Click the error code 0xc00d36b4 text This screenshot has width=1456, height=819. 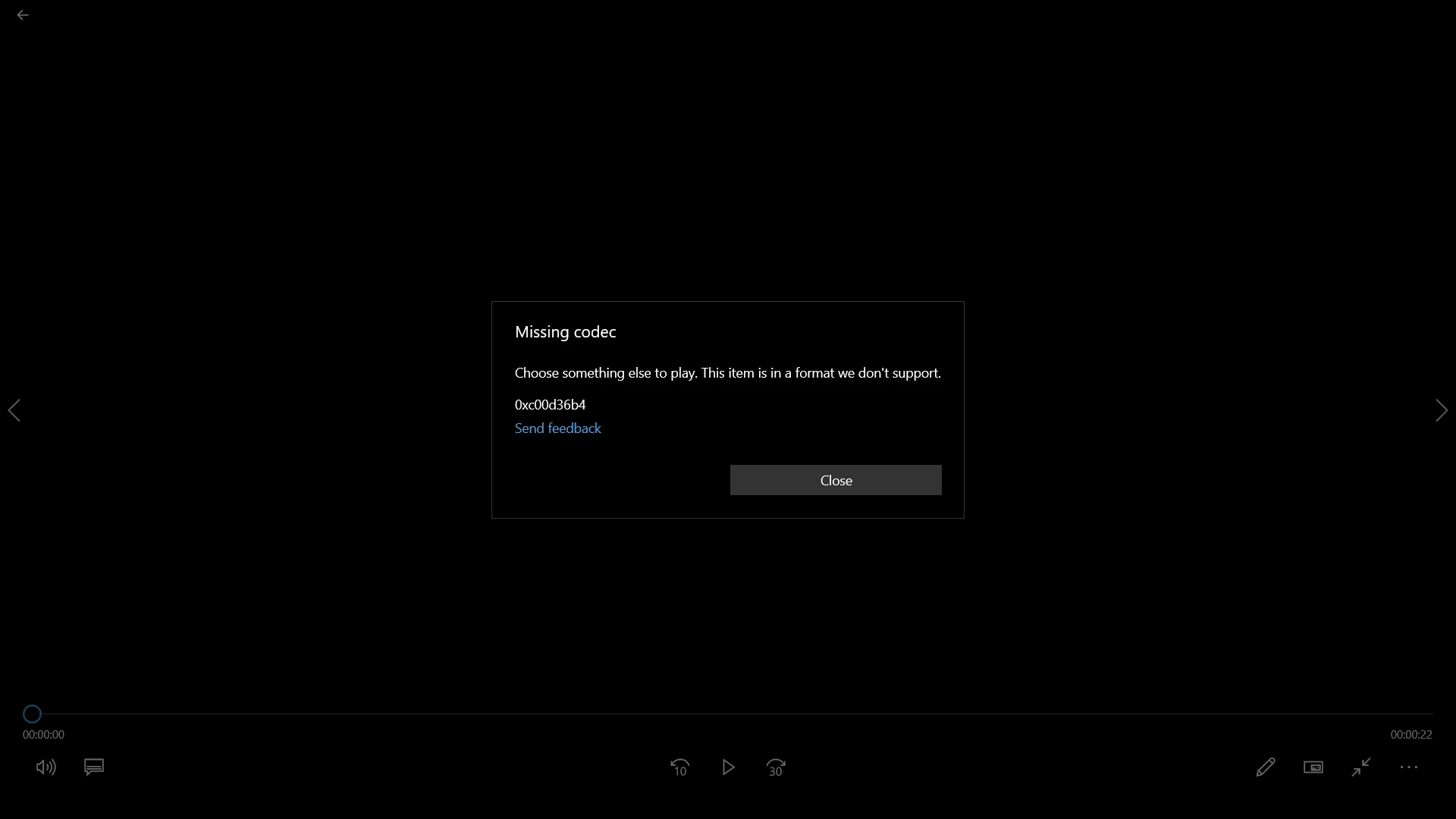coord(550,405)
